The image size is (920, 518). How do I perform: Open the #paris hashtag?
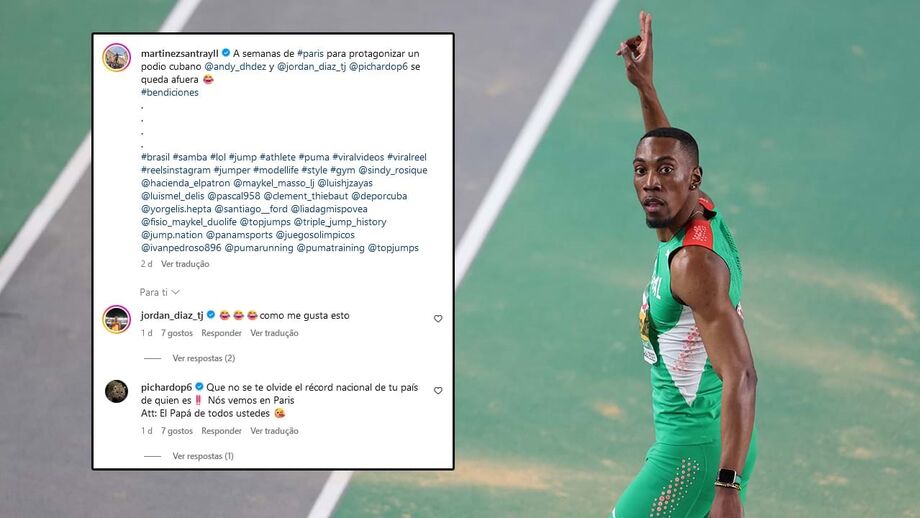coord(310,53)
